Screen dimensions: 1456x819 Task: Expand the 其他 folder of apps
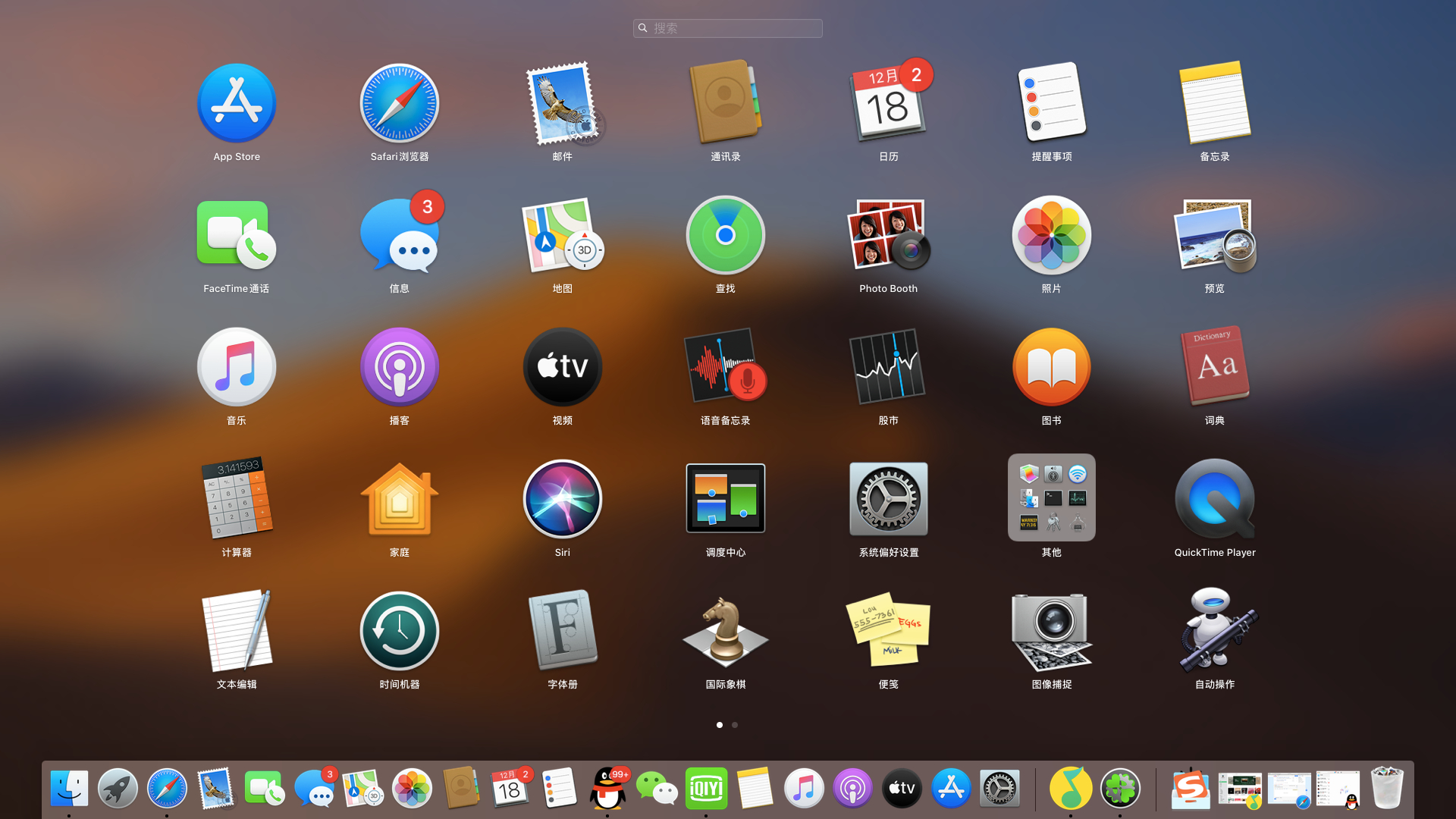(x=1051, y=499)
